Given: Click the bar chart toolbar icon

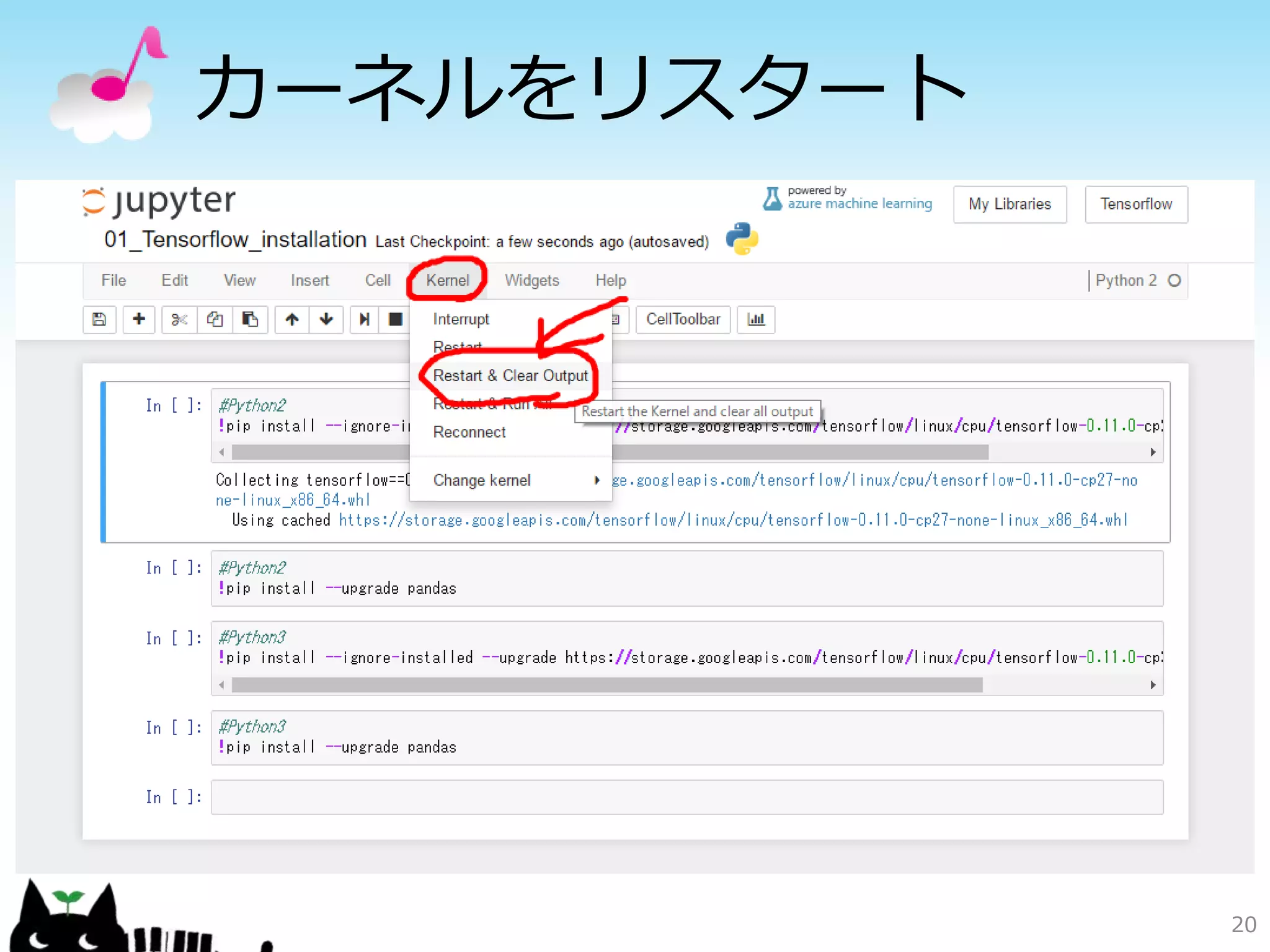Looking at the screenshot, I should tap(756, 319).
